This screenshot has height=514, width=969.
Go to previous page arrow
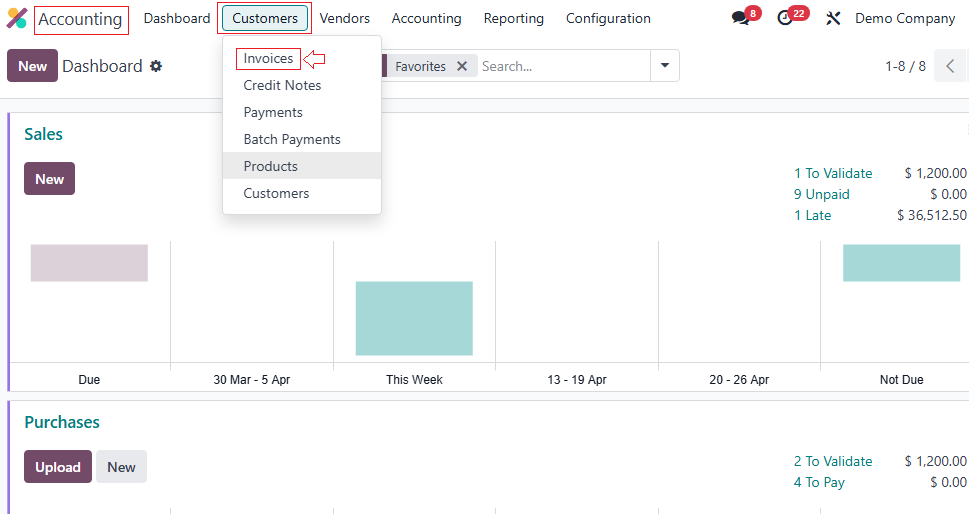click(950, 66)
